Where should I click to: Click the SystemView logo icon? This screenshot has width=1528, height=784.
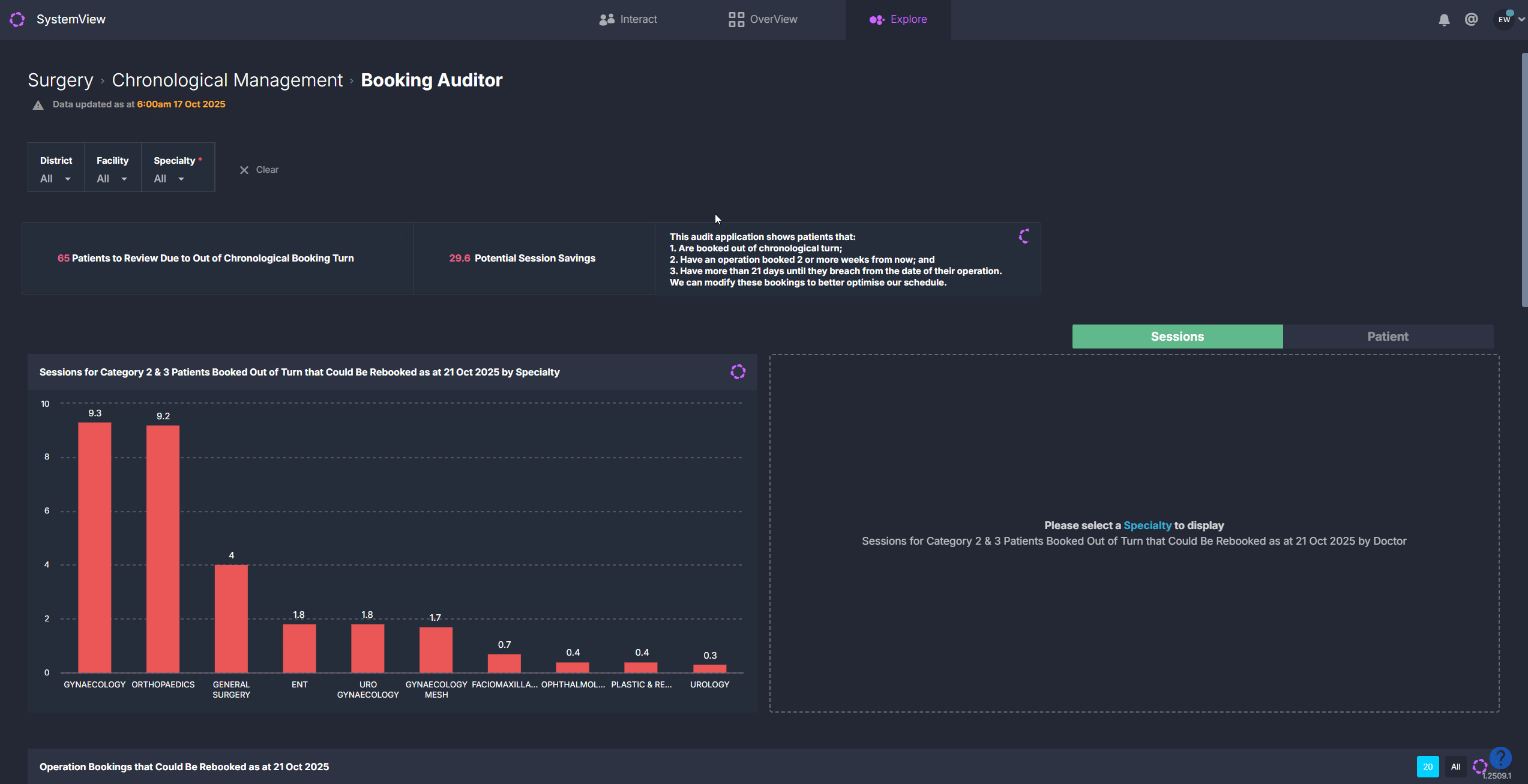pos(17,19)
